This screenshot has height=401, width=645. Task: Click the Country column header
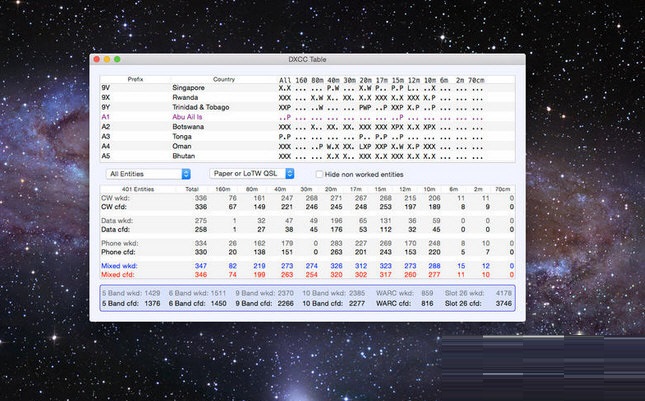click(224, 79)
